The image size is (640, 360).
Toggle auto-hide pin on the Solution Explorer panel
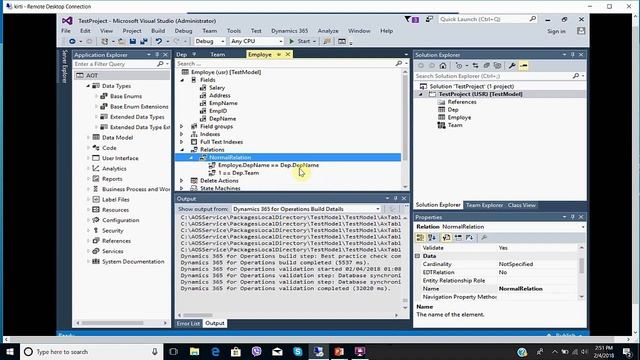tap(573, 55)
